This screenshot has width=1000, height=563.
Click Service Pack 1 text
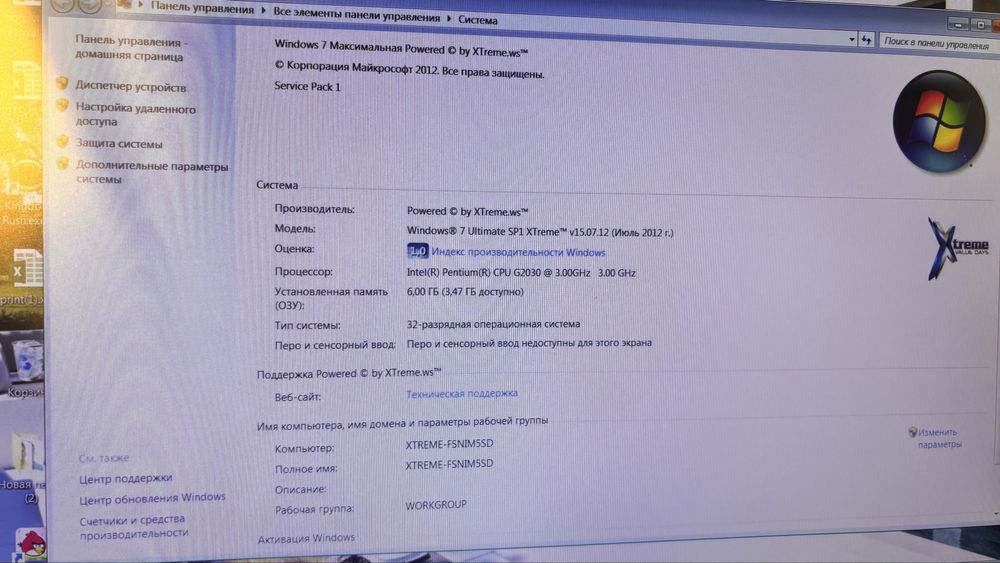(307, 86)
